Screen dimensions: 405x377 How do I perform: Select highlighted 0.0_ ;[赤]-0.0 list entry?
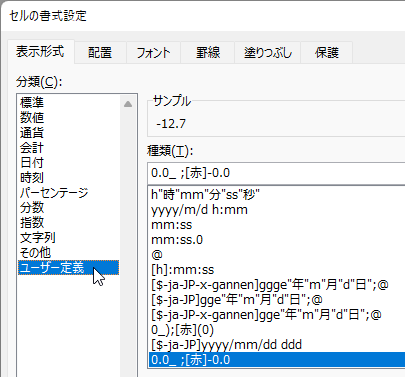277,360
